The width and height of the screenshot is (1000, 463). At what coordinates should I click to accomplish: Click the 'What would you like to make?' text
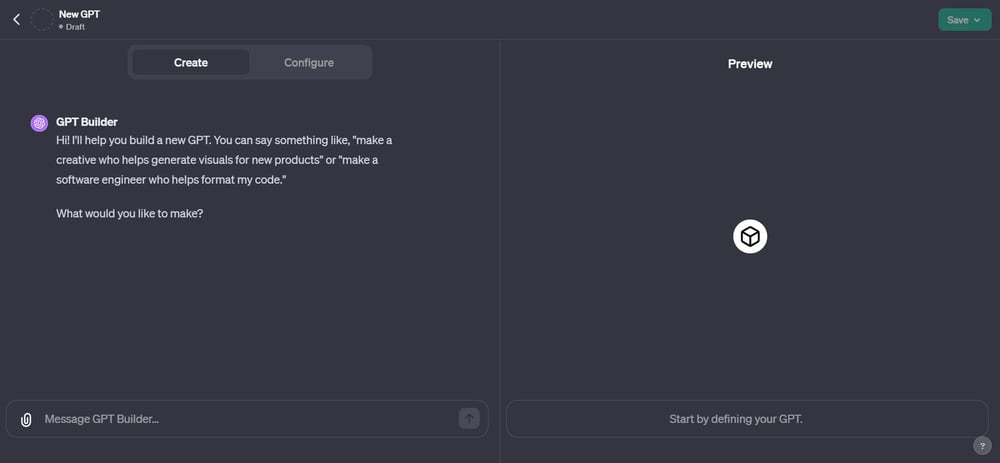129,214
